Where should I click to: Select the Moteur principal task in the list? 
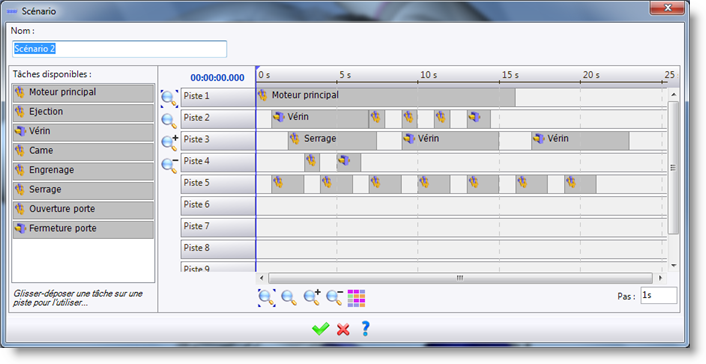point(83,92)
